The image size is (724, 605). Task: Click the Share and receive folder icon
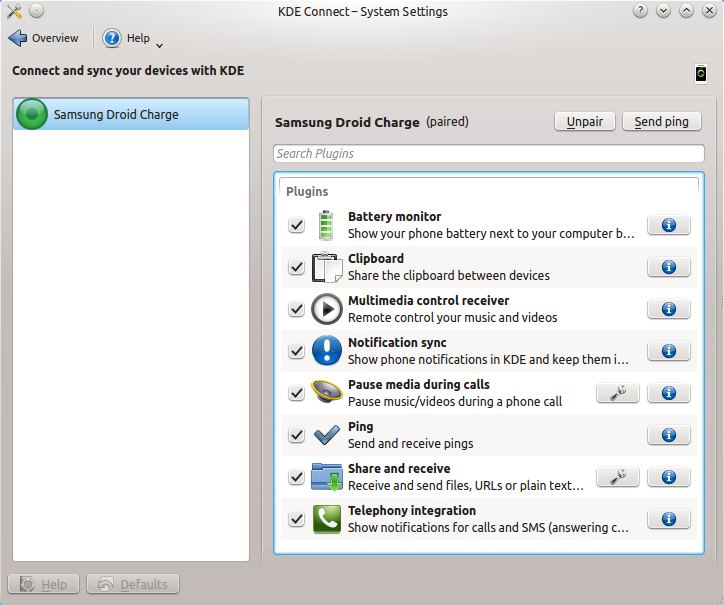(x=326, y=477)
